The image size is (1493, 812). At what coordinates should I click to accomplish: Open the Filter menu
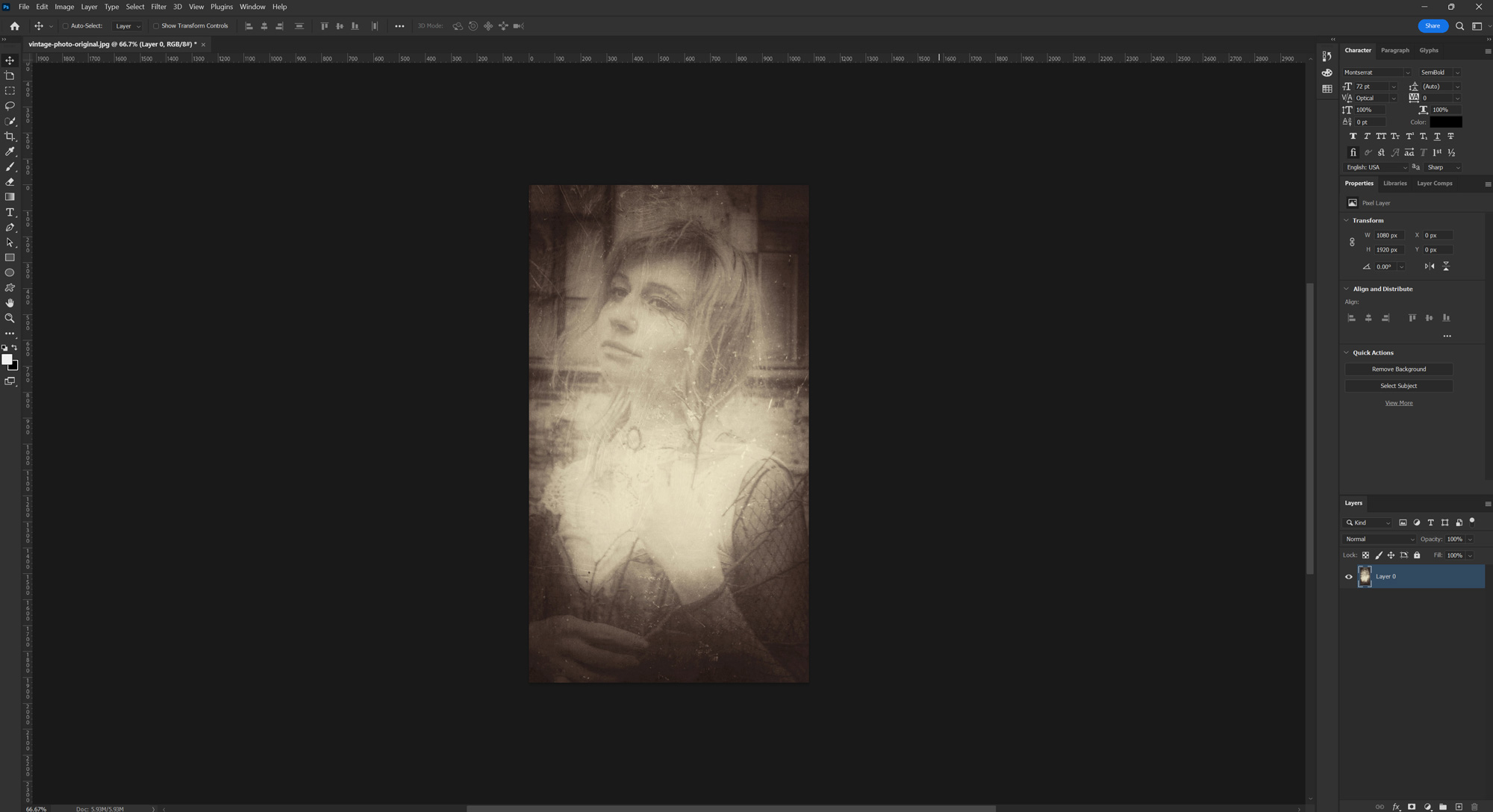point(157,7)
